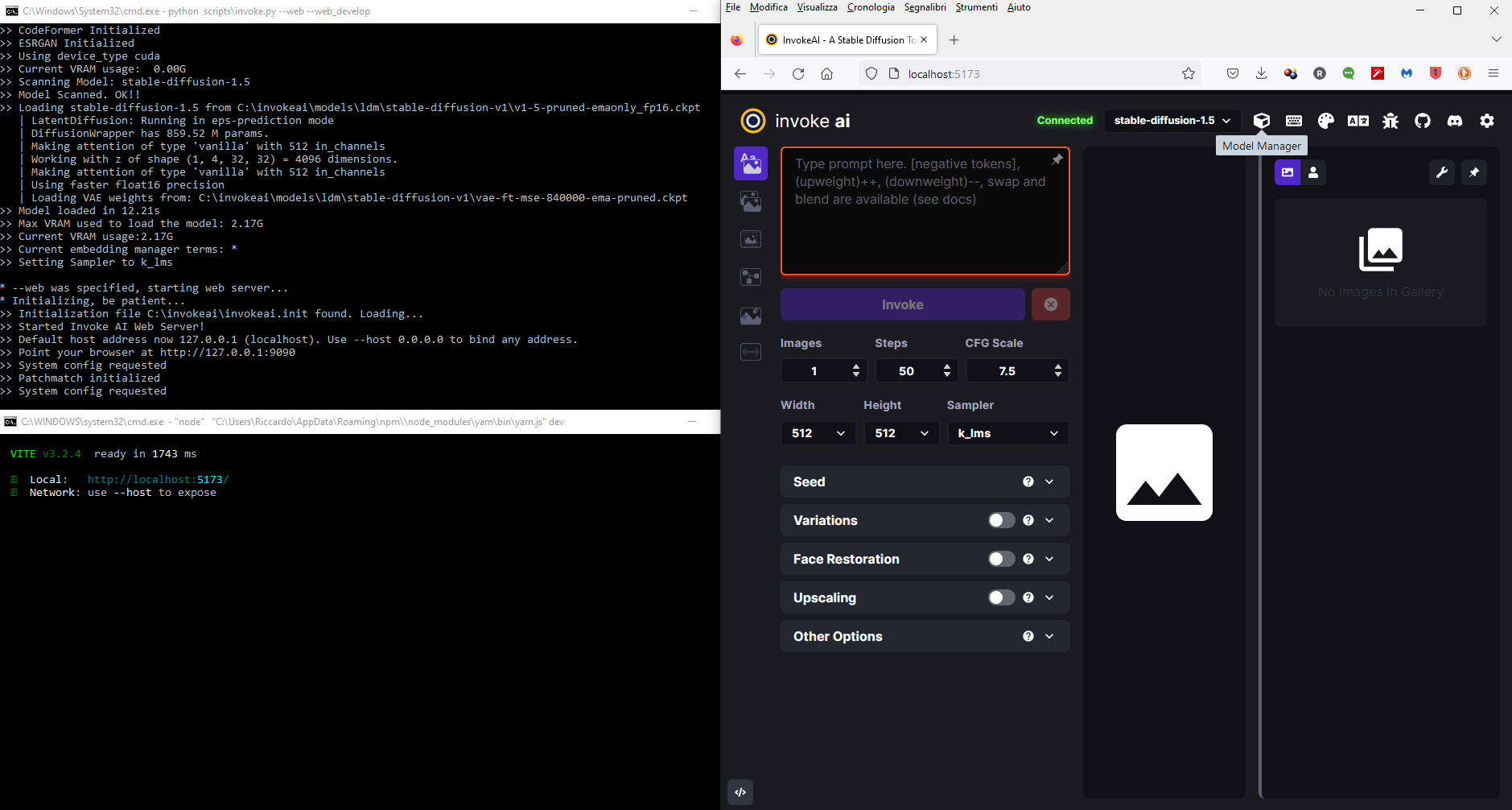Open the theme palette icon
The height and width of the screenshot is (810, 1512).
(x=1326, y=121)
